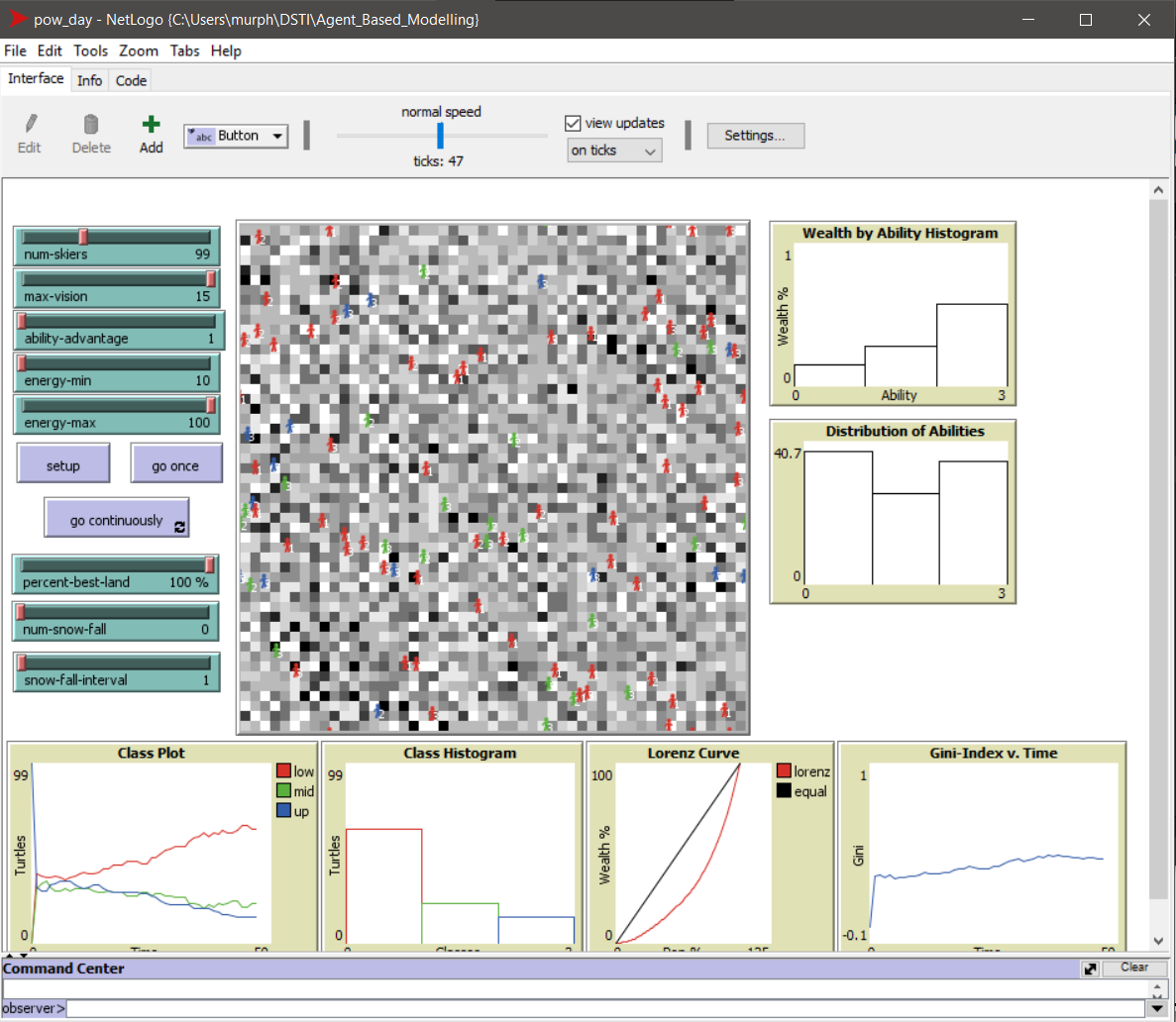Viewport: 1176px width, 1022px height.
Task: Click the go once button
Action: [175, 465]
